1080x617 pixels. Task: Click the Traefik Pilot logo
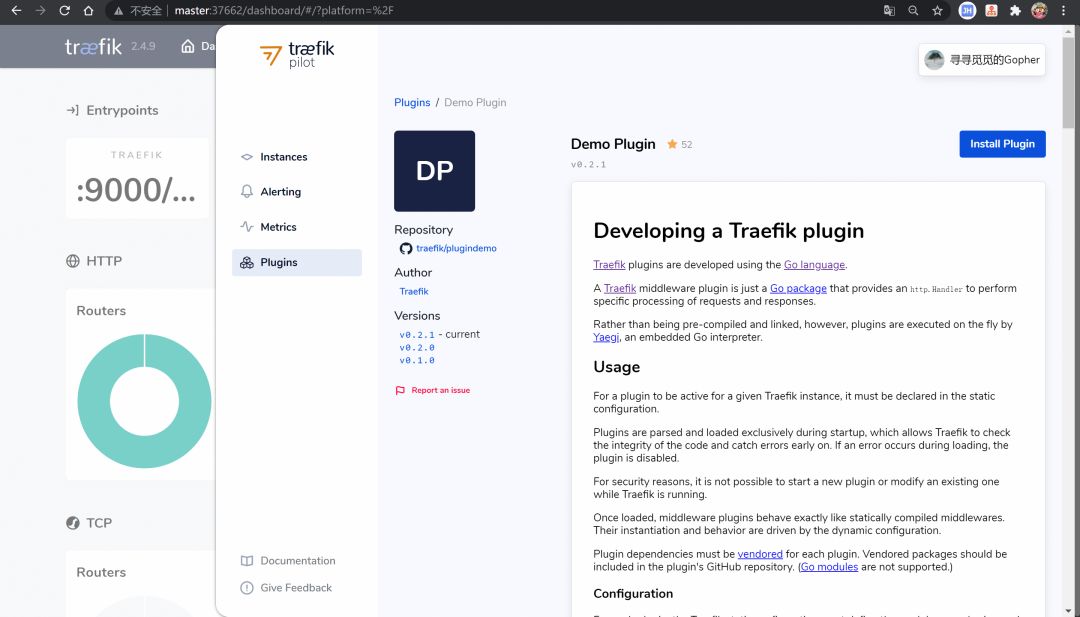coord(297,54)
